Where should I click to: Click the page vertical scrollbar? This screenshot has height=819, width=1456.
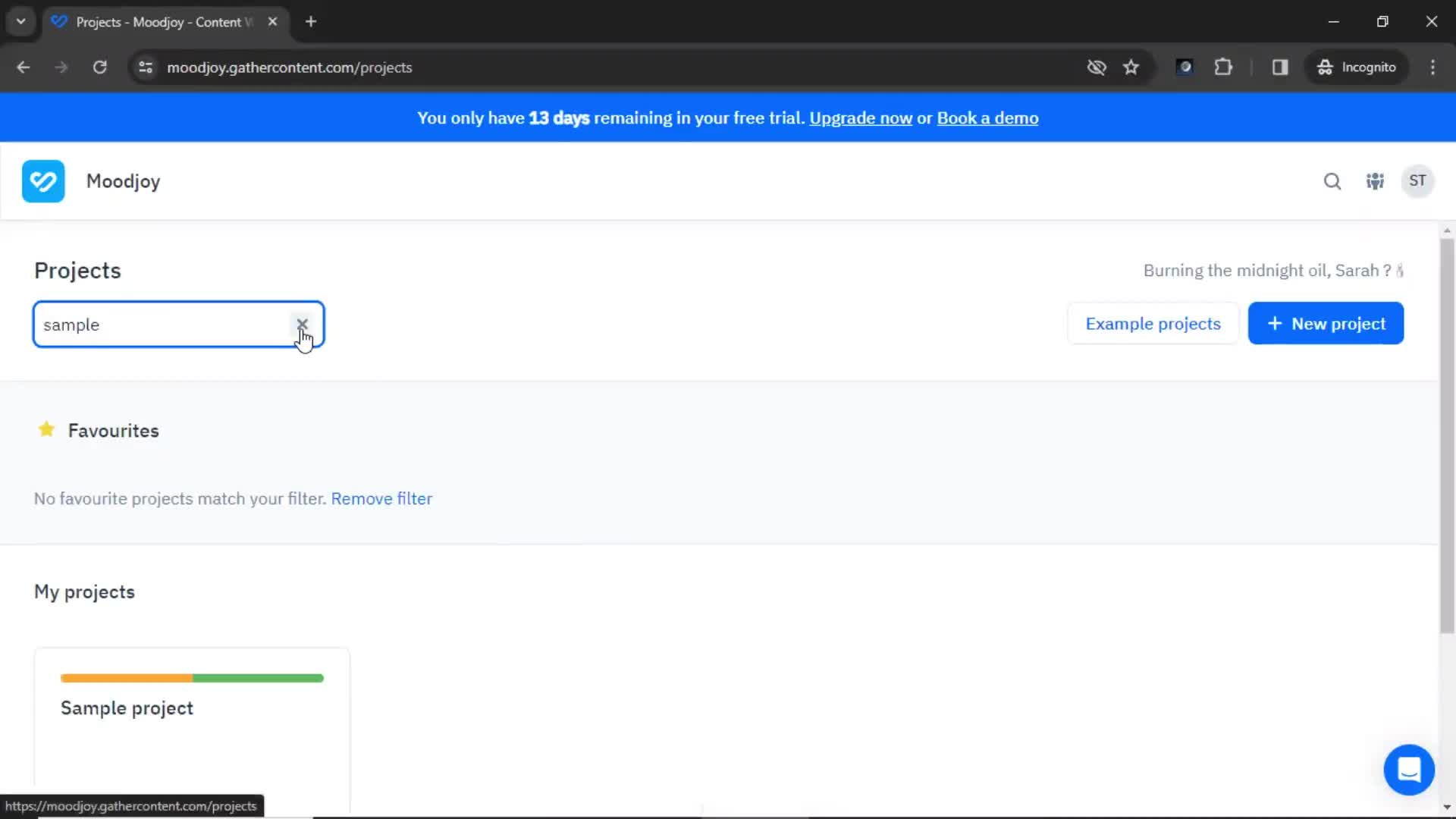tap(1447, 436)
